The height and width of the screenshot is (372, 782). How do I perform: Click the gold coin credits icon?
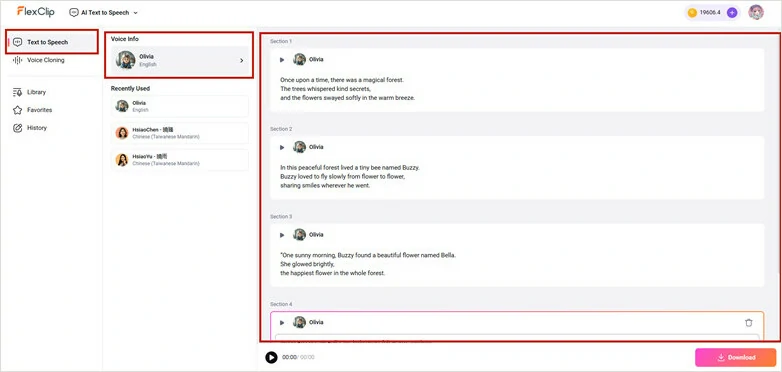692,12
